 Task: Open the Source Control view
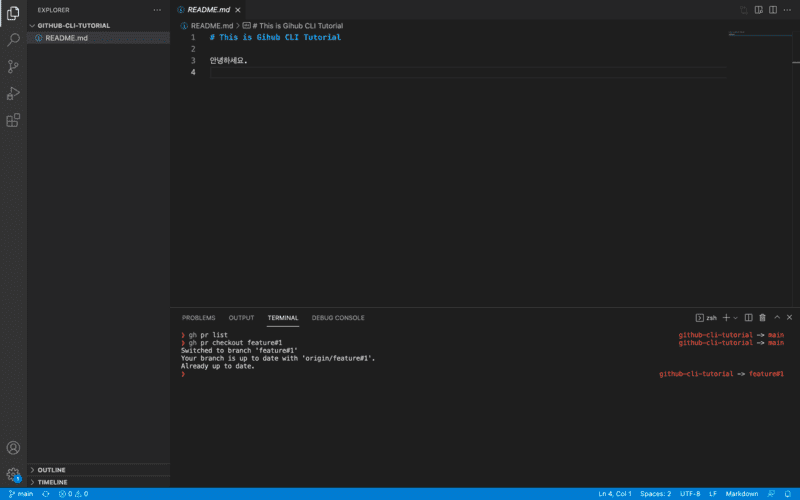click(x=13, y=67)
